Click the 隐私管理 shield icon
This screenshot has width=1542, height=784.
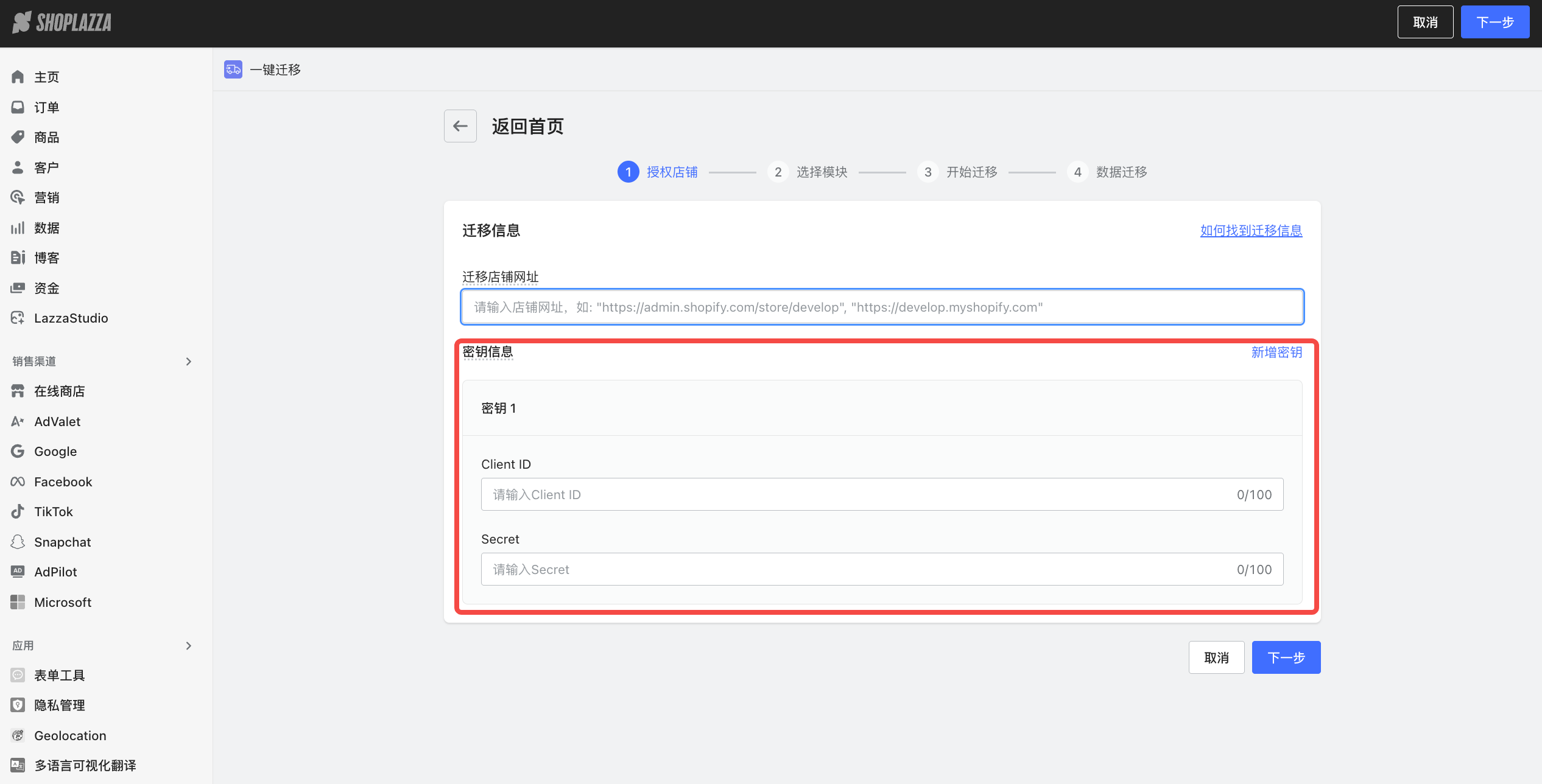click(18, 705)
